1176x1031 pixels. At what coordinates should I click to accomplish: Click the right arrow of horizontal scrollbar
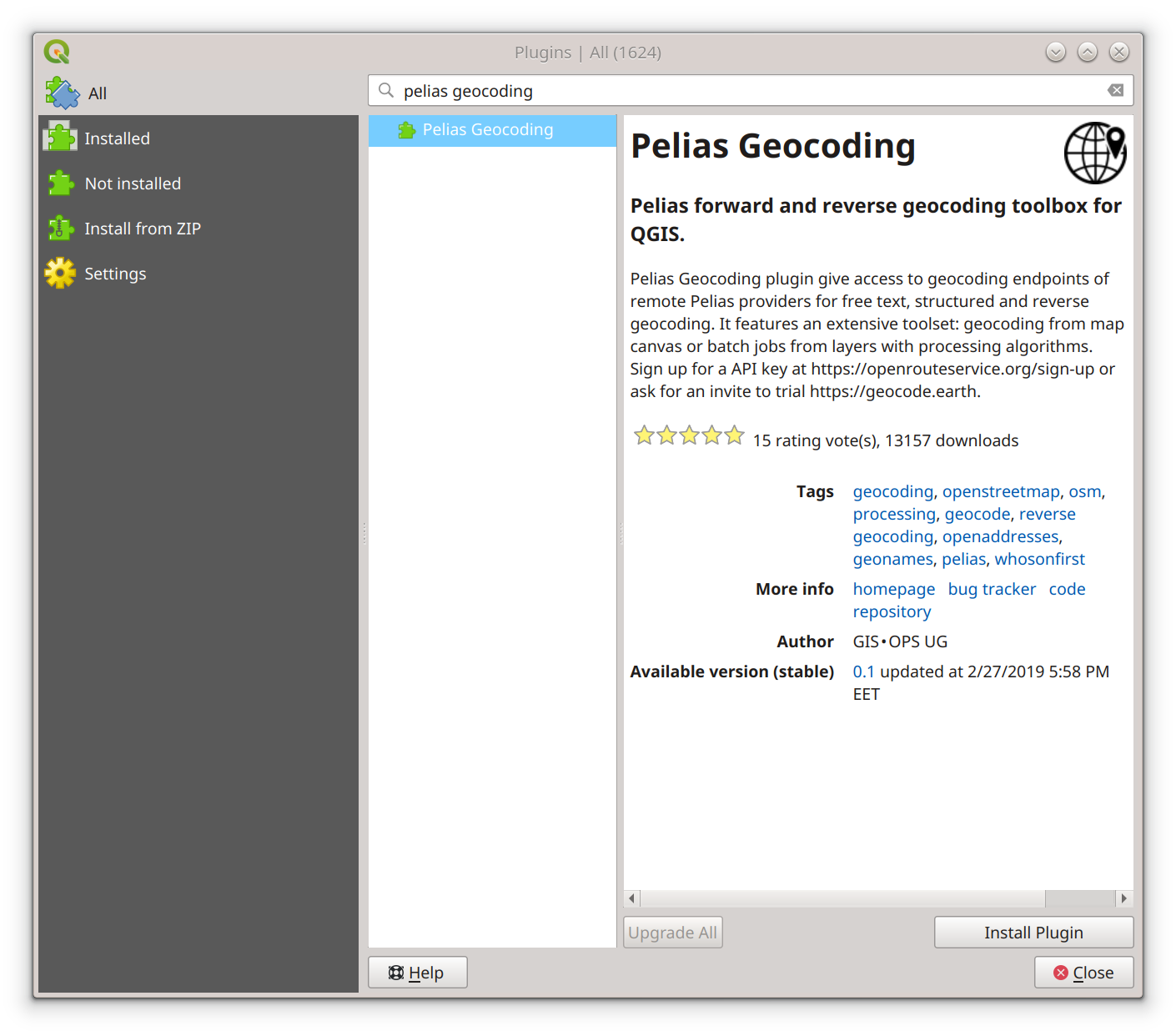[1124, 898]
